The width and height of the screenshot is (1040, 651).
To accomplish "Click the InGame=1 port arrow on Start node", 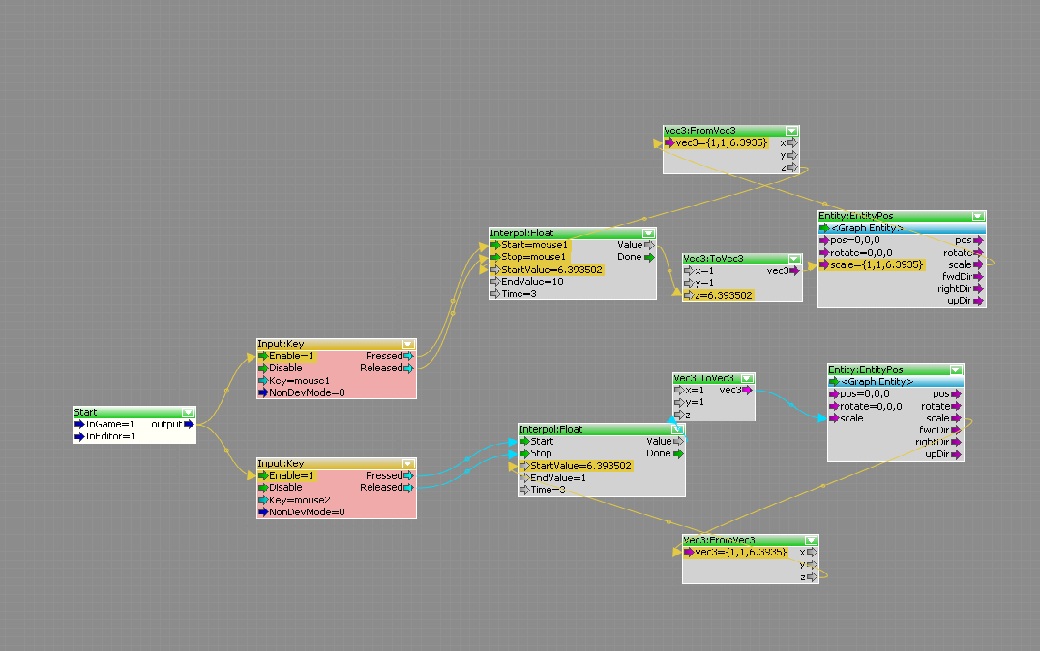I will pos(79,424).
